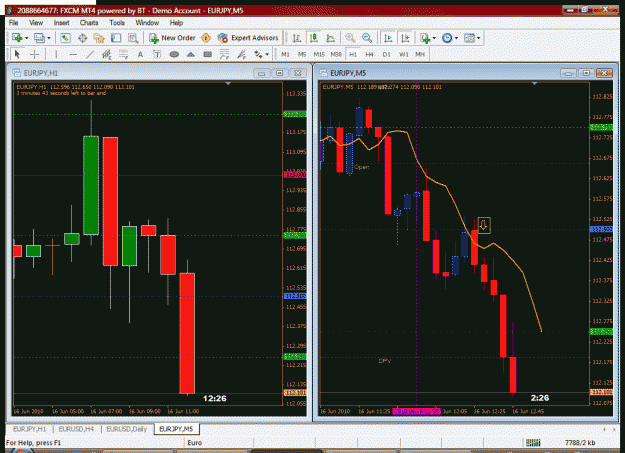
Task: Click the Zoom Out magnifier
Action: click(x=367, y=38)
